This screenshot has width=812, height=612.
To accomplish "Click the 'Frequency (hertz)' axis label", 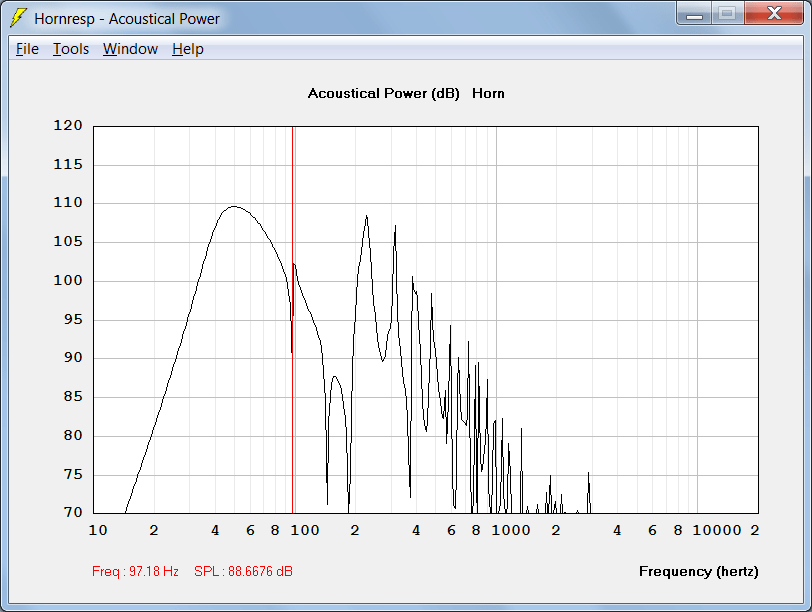I will tap(699, 572).
